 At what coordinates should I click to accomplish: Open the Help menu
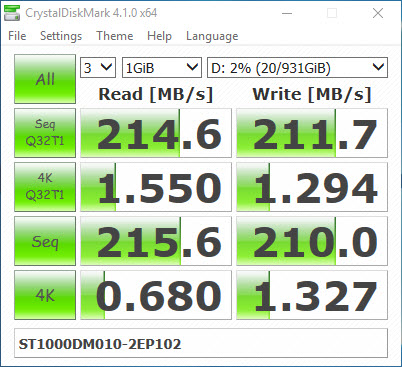[159, 36]
